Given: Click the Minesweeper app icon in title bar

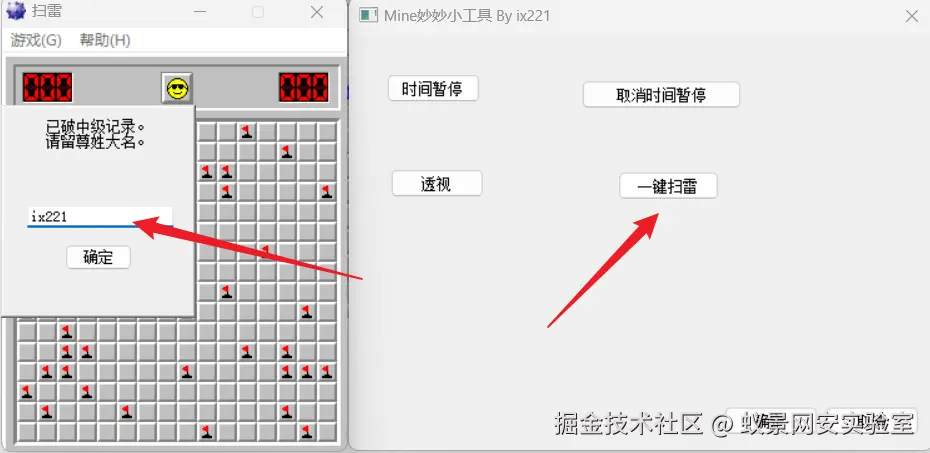Looking at the screenshot, I should click(x=16, y=10).
